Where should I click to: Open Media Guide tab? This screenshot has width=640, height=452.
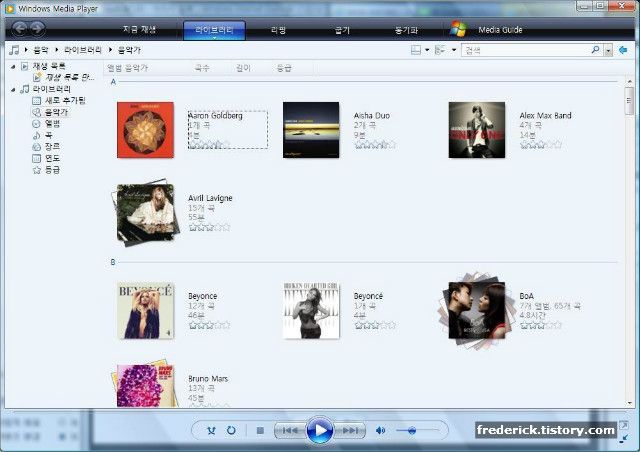click(x=500, y=30)
